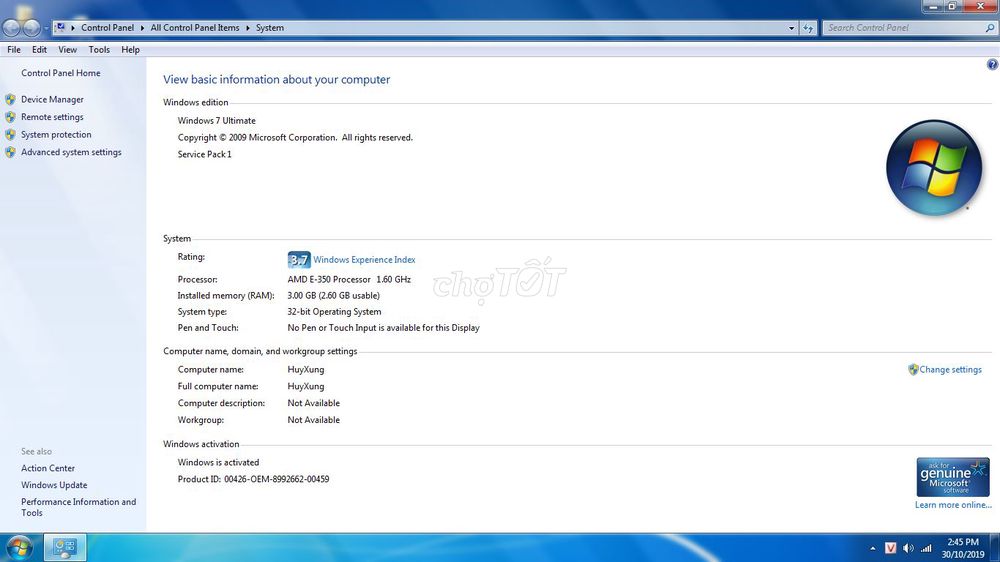Open the Help menu

pyautogui.click(x=130, y=50)
